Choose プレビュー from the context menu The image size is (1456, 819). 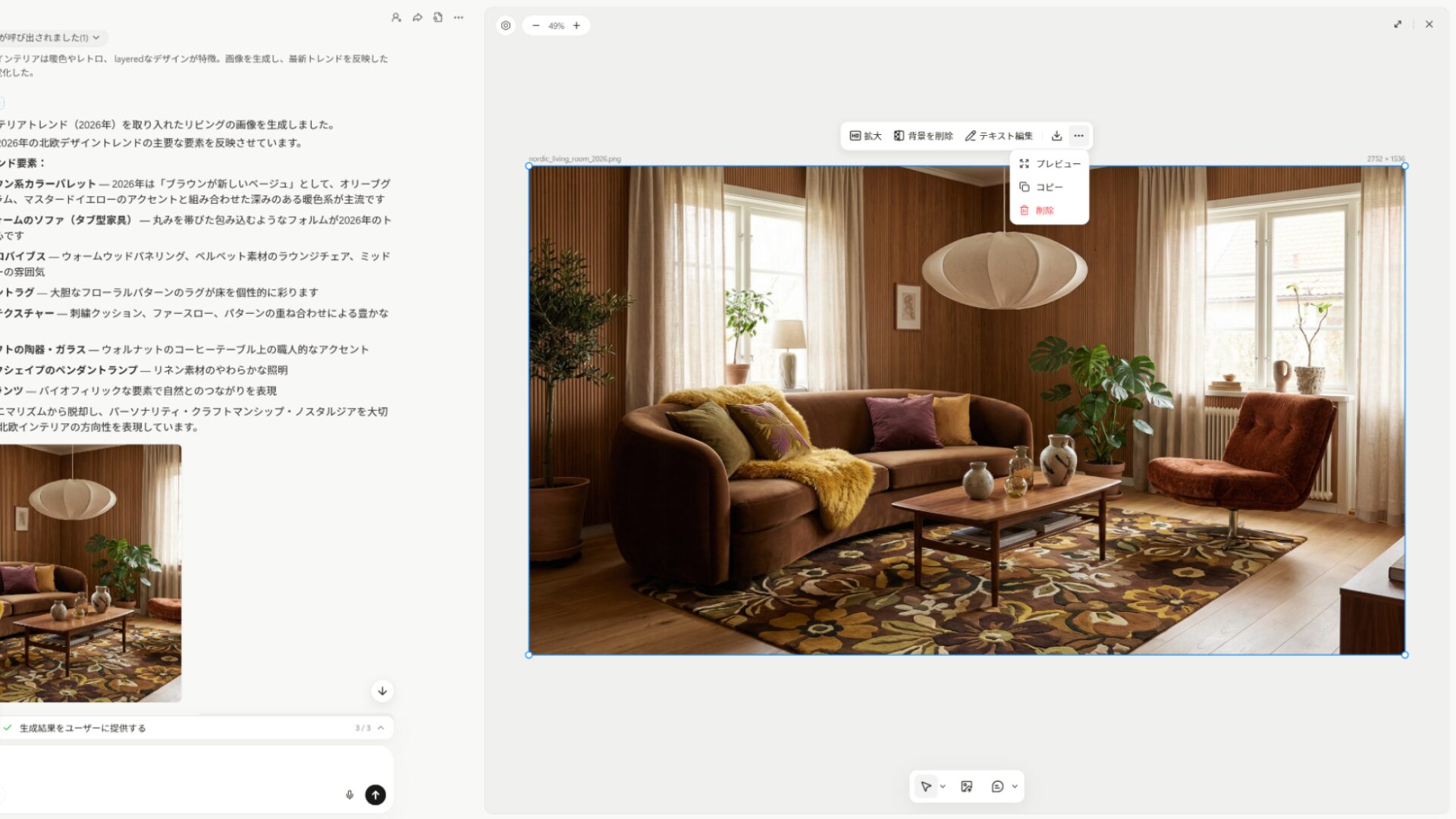(x=1050, y=164)
